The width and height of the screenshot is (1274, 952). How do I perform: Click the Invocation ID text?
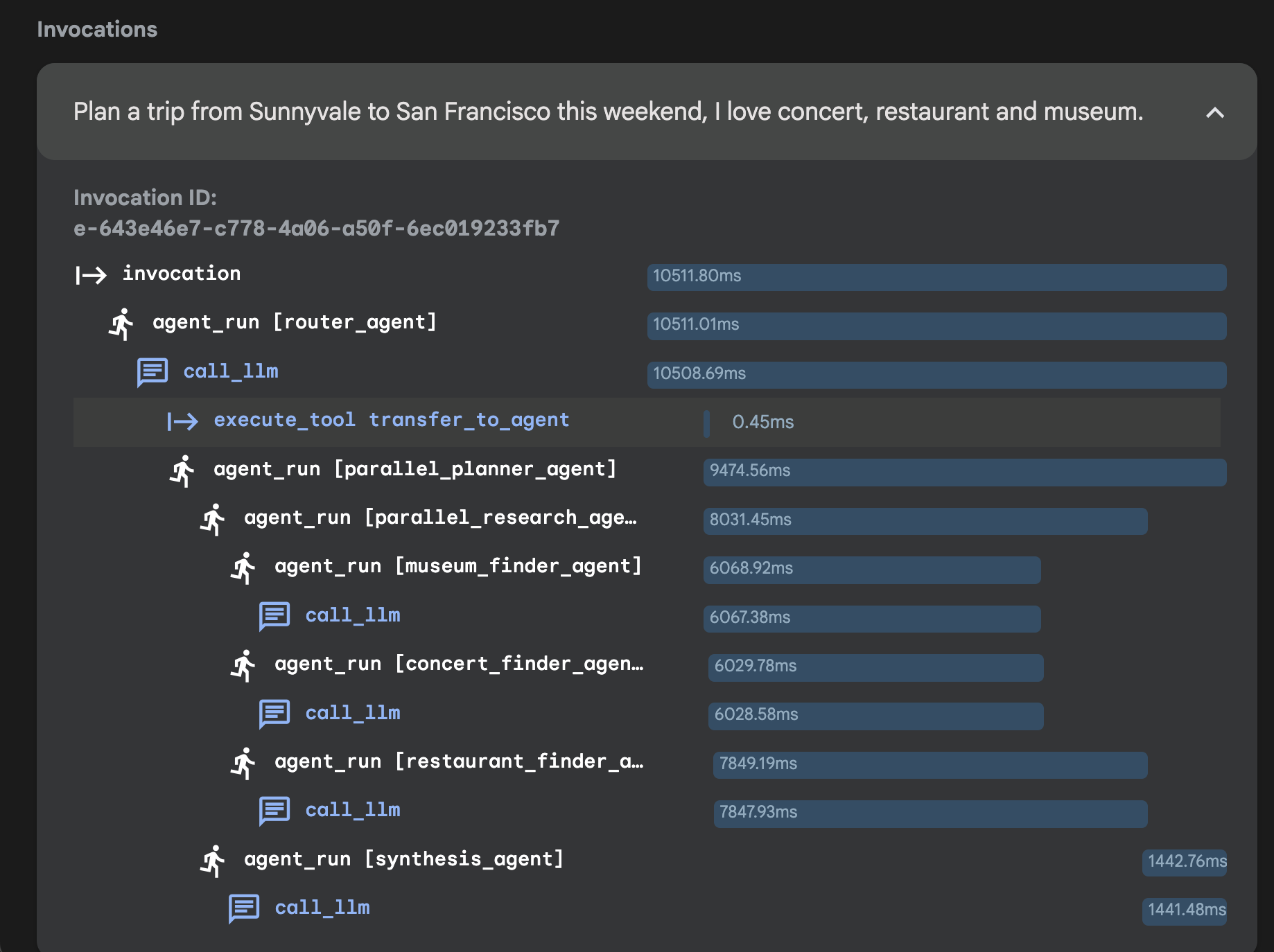coord(145,197)
